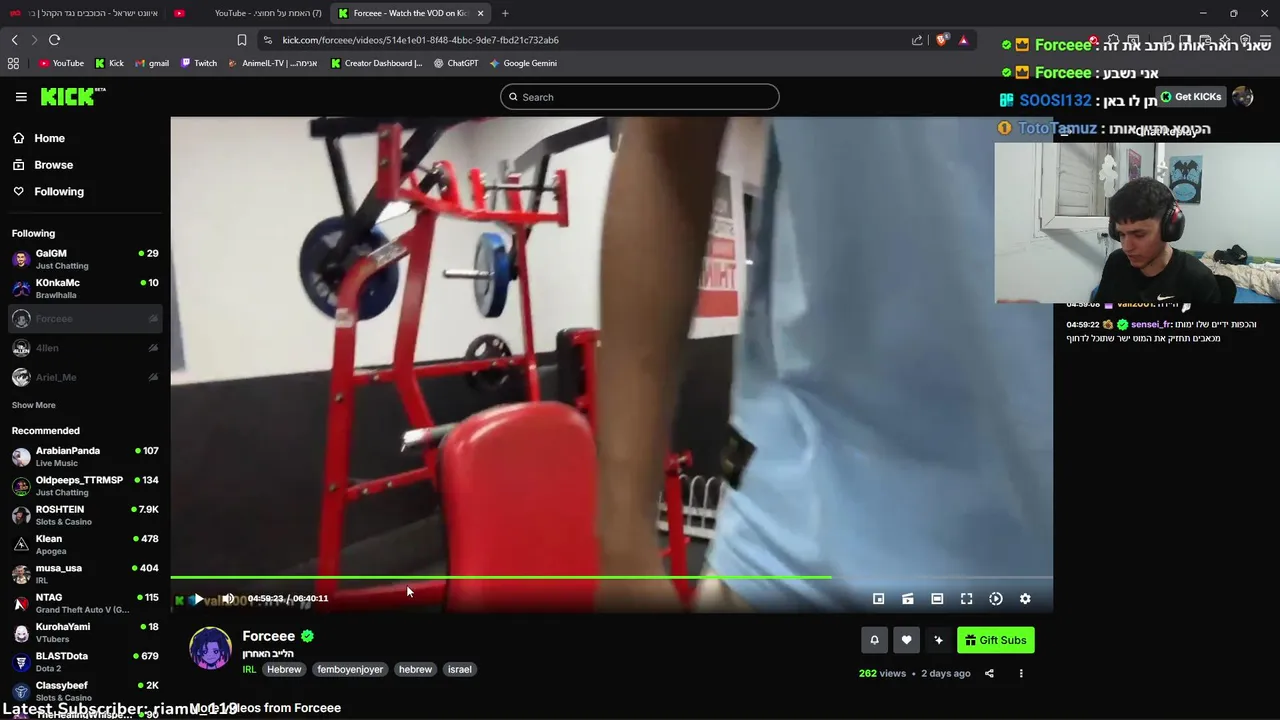Screen dimensions: 1280x720
Task: Open the gmail bookmark
Action: tap(152, 63)
